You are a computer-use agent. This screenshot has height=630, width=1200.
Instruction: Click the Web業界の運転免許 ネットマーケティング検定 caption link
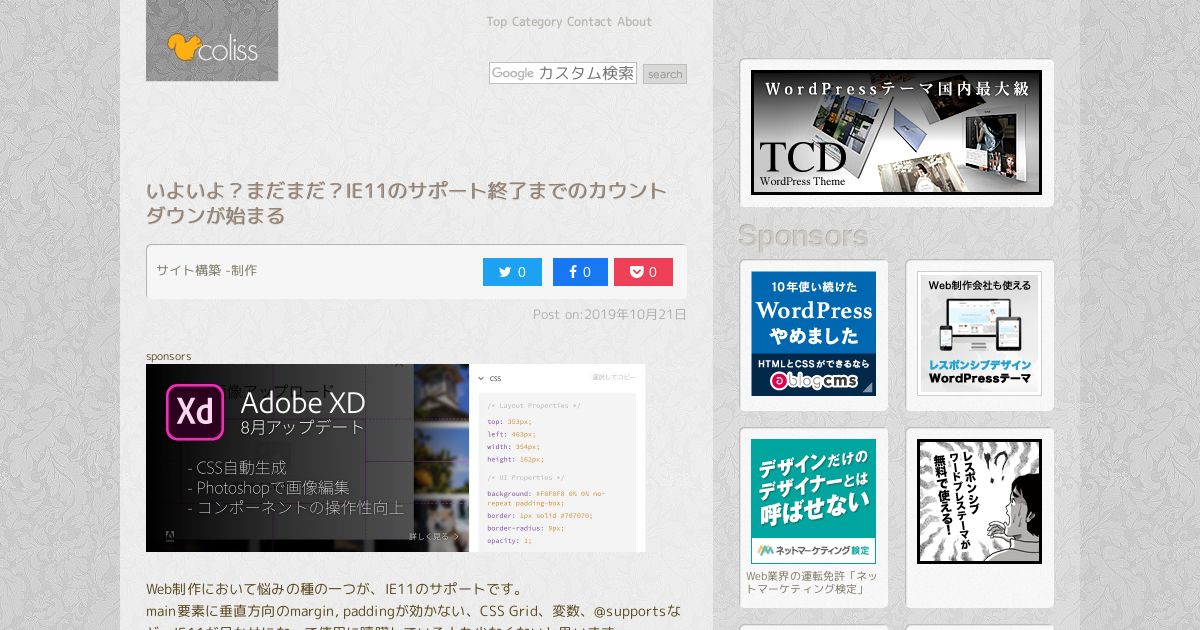[812, 582]
